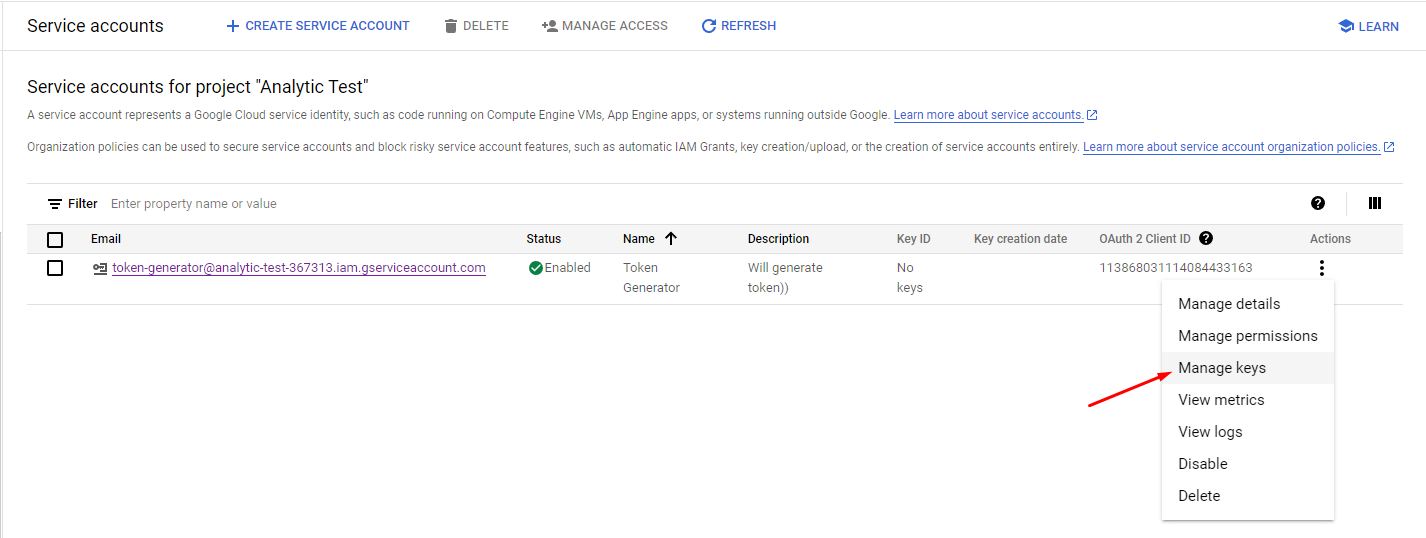The image size is (1426, 538).
Task: Click the Refresh button text
Action: 748,26
